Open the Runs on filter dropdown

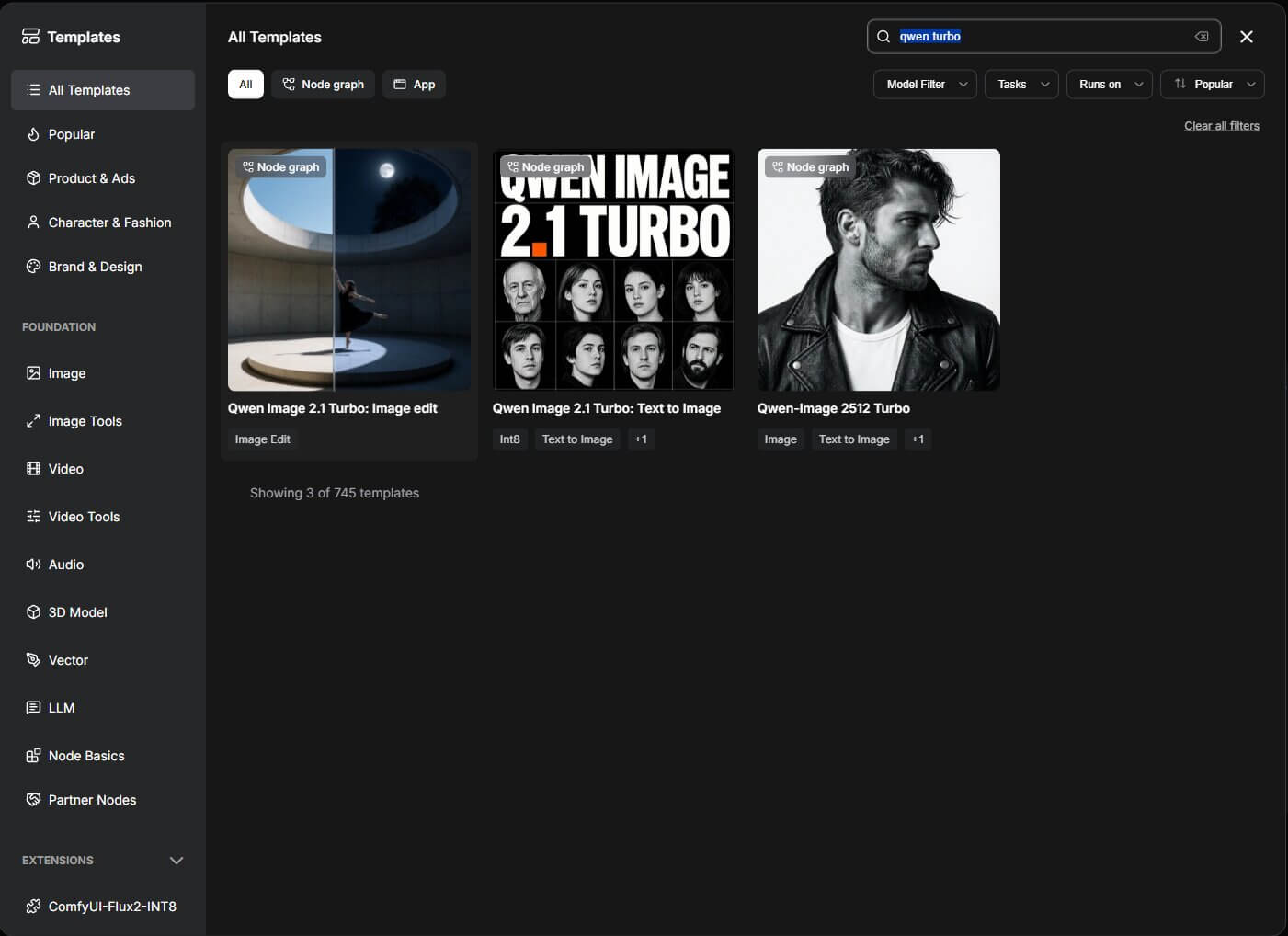1109,85
